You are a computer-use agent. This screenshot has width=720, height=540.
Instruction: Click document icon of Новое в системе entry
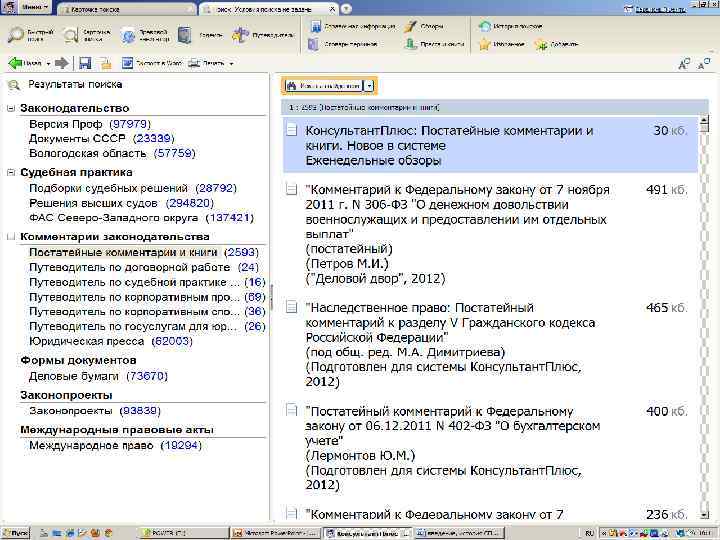(291, 130)
